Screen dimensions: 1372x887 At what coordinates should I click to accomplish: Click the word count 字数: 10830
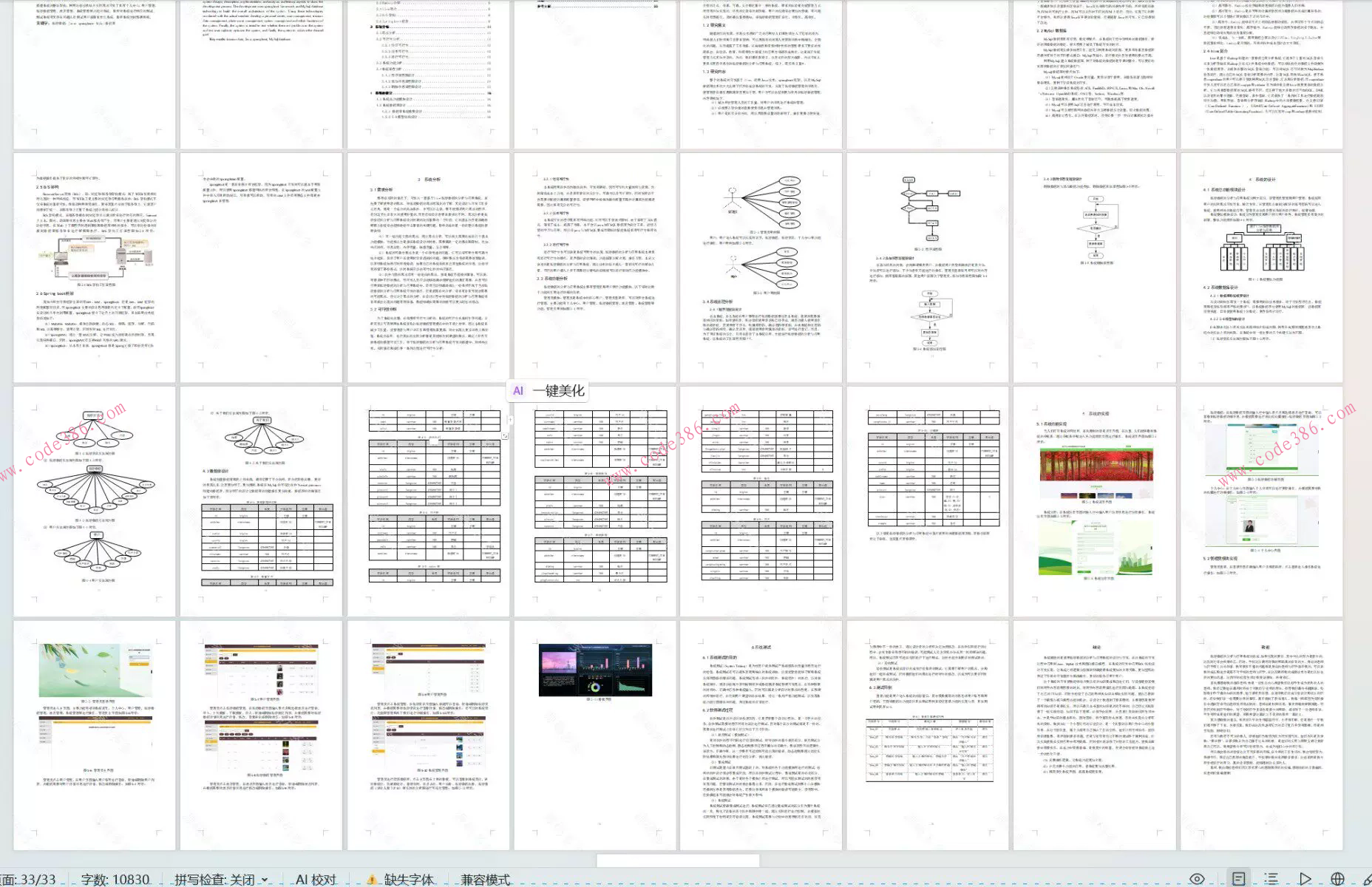(x=115, y=880)
